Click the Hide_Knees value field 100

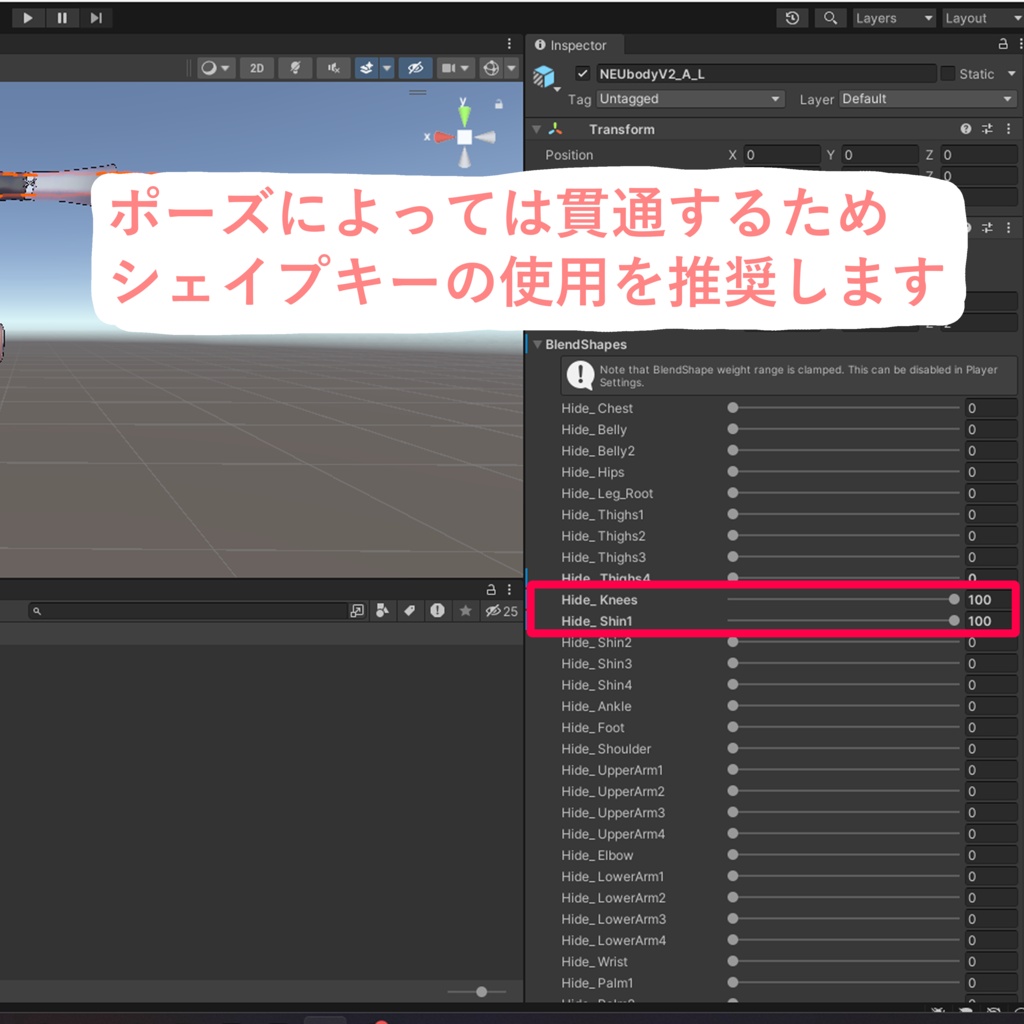tap(989, 600)
